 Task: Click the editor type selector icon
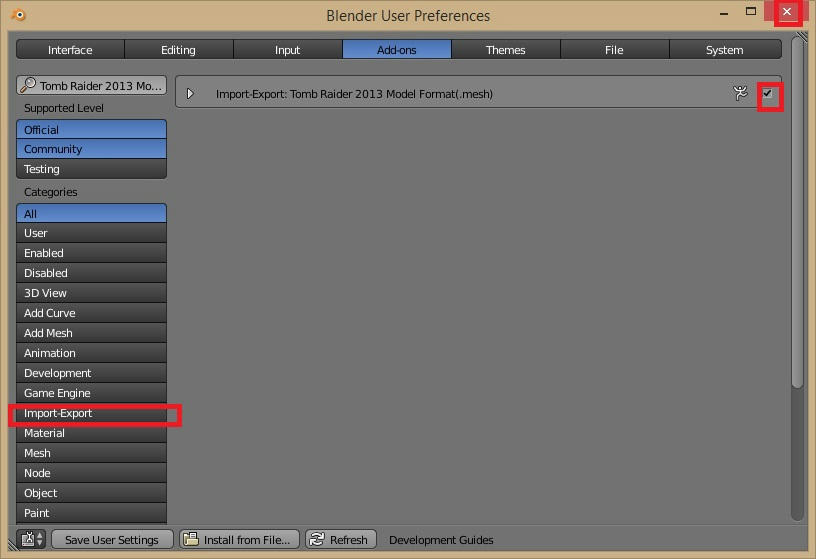tap(28, 539)
